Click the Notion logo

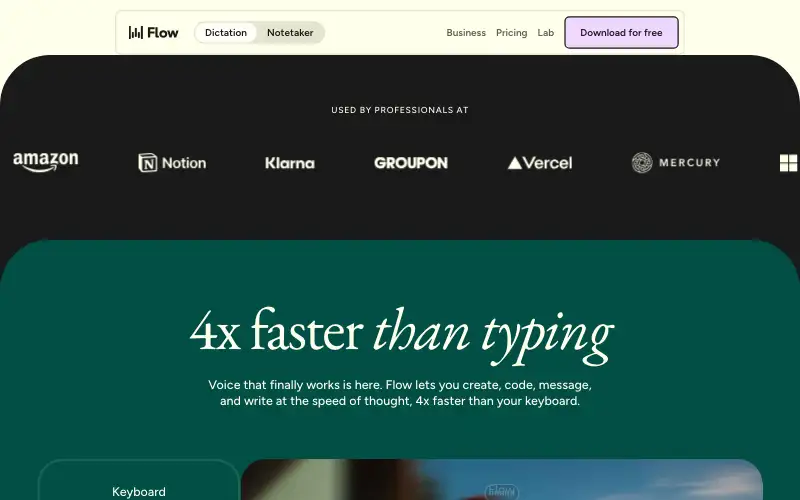(x=172, y=163)
